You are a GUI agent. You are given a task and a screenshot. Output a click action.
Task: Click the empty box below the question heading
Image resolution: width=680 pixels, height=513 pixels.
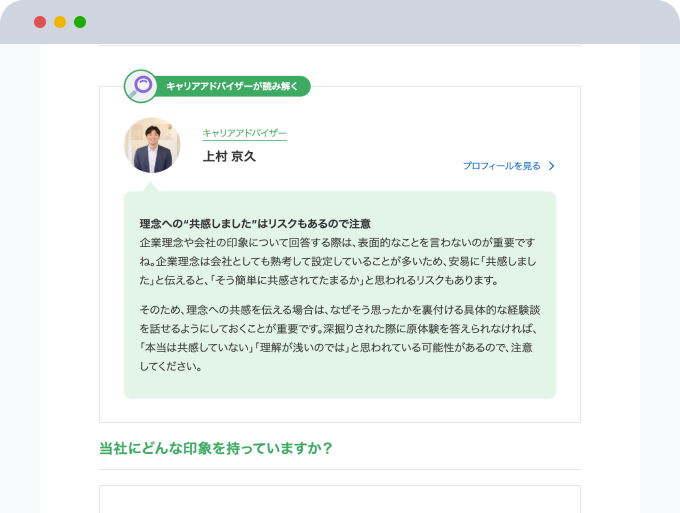(x=340, y=498)
